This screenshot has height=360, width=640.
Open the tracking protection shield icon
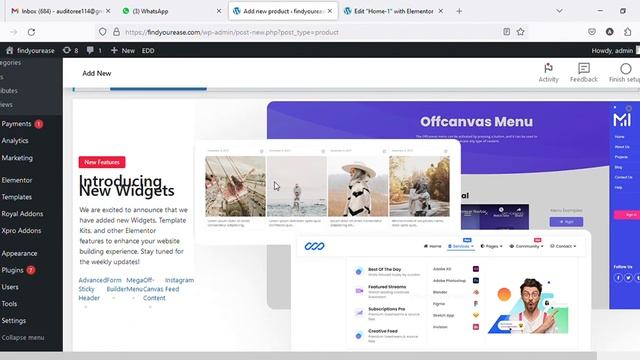(102, 32)
